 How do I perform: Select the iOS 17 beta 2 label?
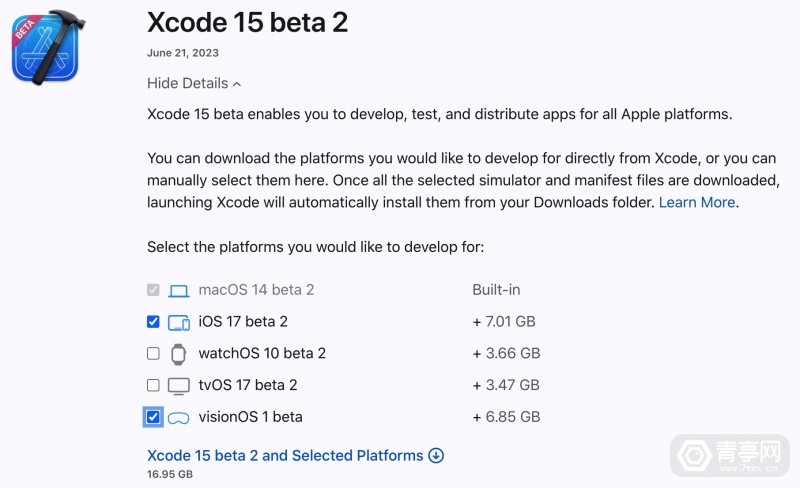[243, 322]
